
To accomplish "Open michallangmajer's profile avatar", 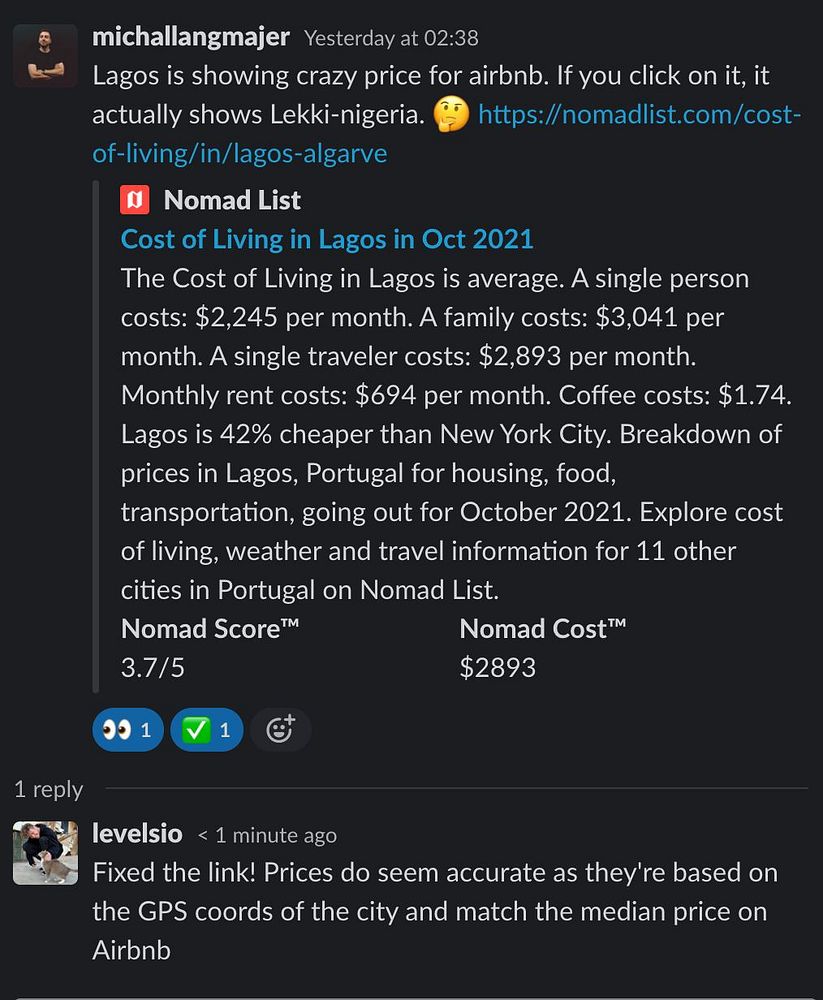I will tap(45, 55).
